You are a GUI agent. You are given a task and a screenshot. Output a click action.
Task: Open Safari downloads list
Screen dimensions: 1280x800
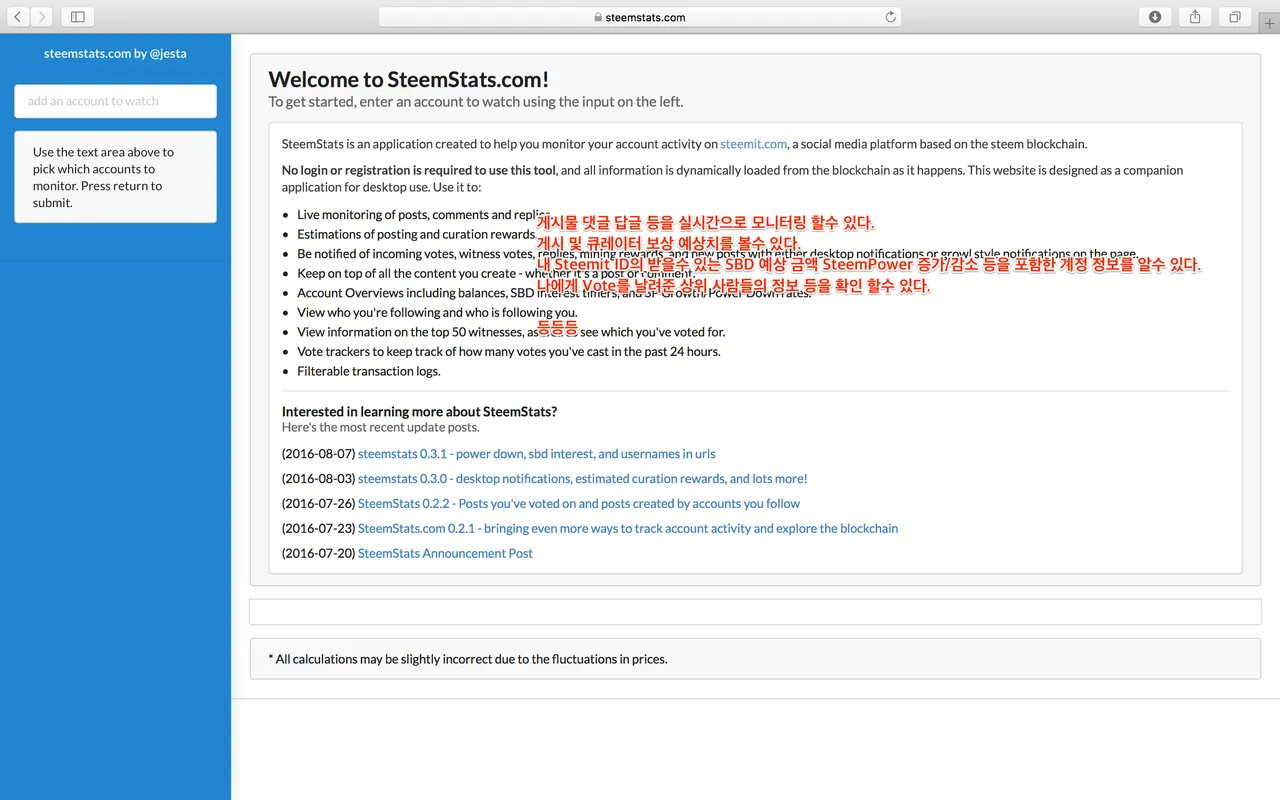tap(1155, 17)
